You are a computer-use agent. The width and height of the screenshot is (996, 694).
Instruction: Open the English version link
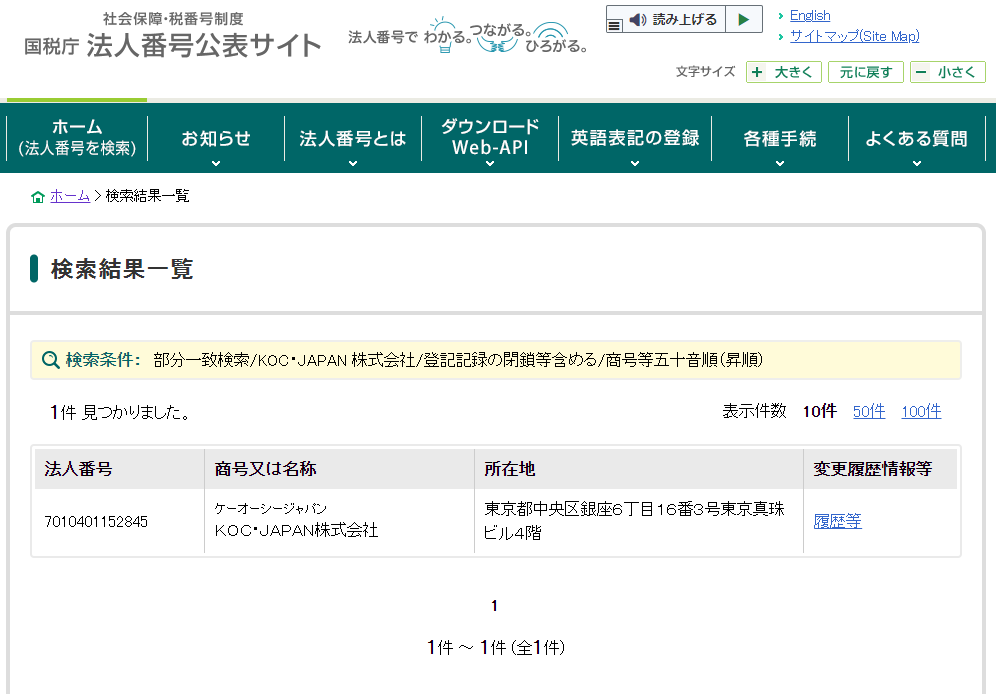point(810,16)
